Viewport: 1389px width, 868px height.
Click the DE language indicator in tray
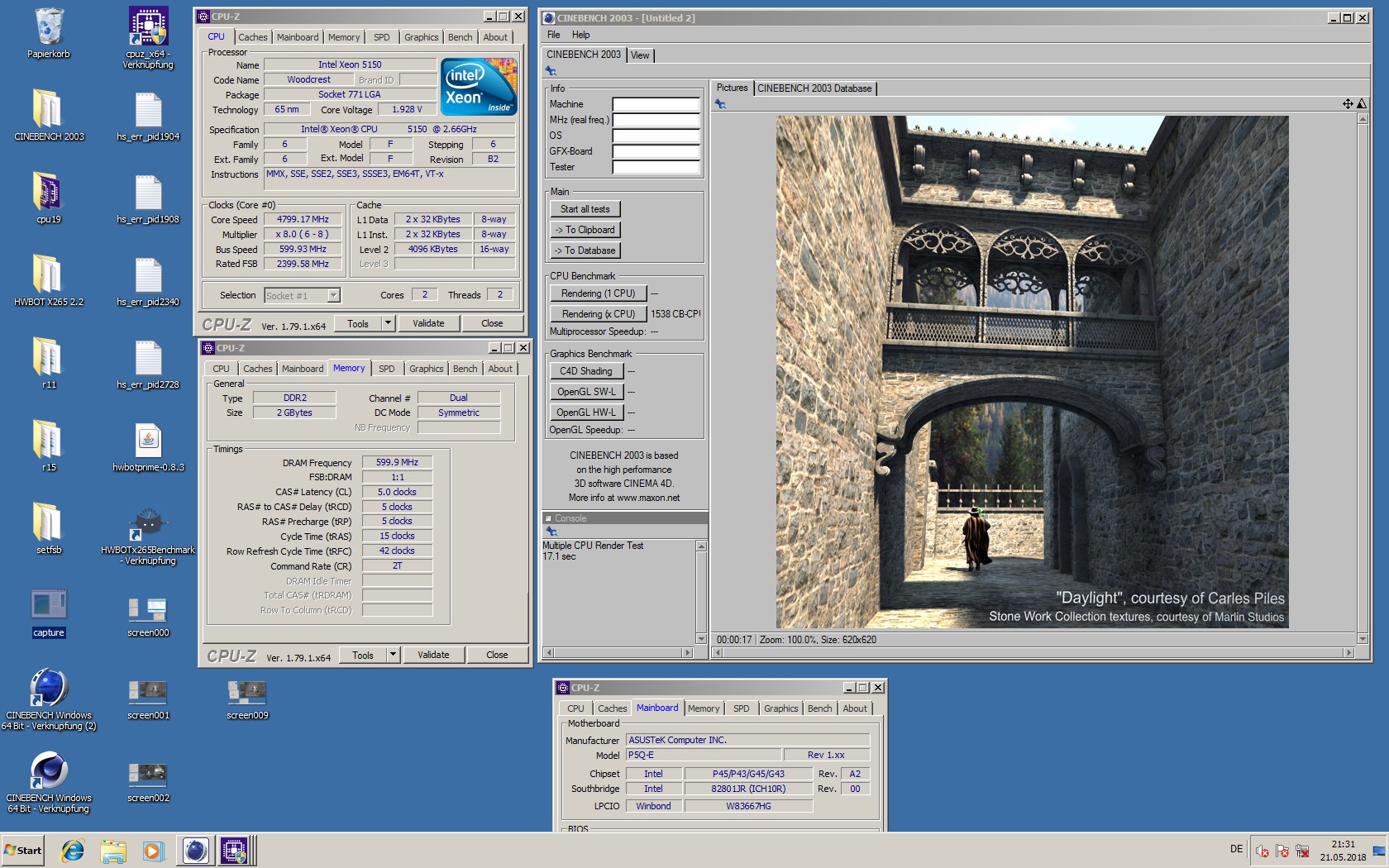click(x=1236, y=849)
